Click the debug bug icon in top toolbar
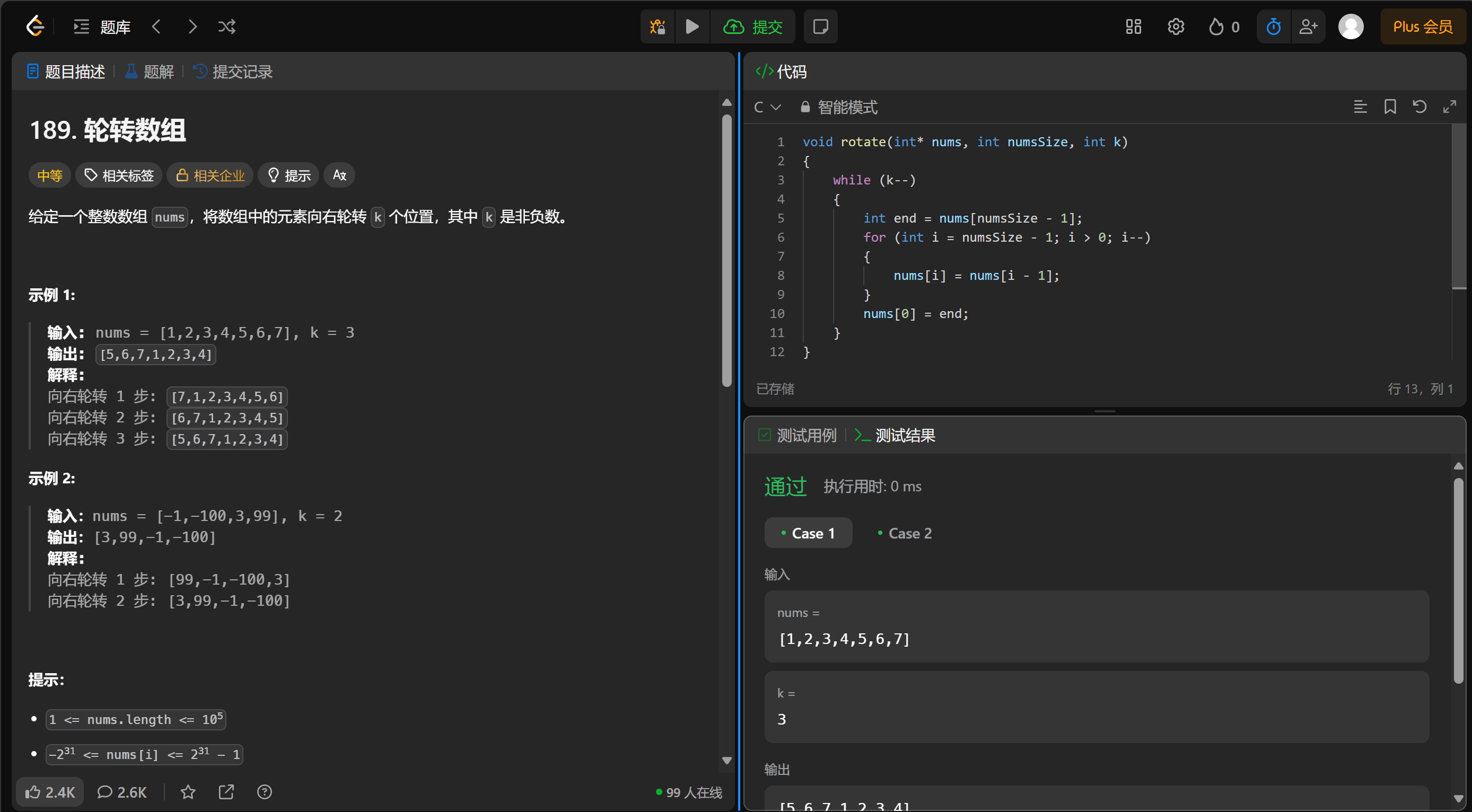This screenshot has height=812, width=1472. [x=657, y=27]
